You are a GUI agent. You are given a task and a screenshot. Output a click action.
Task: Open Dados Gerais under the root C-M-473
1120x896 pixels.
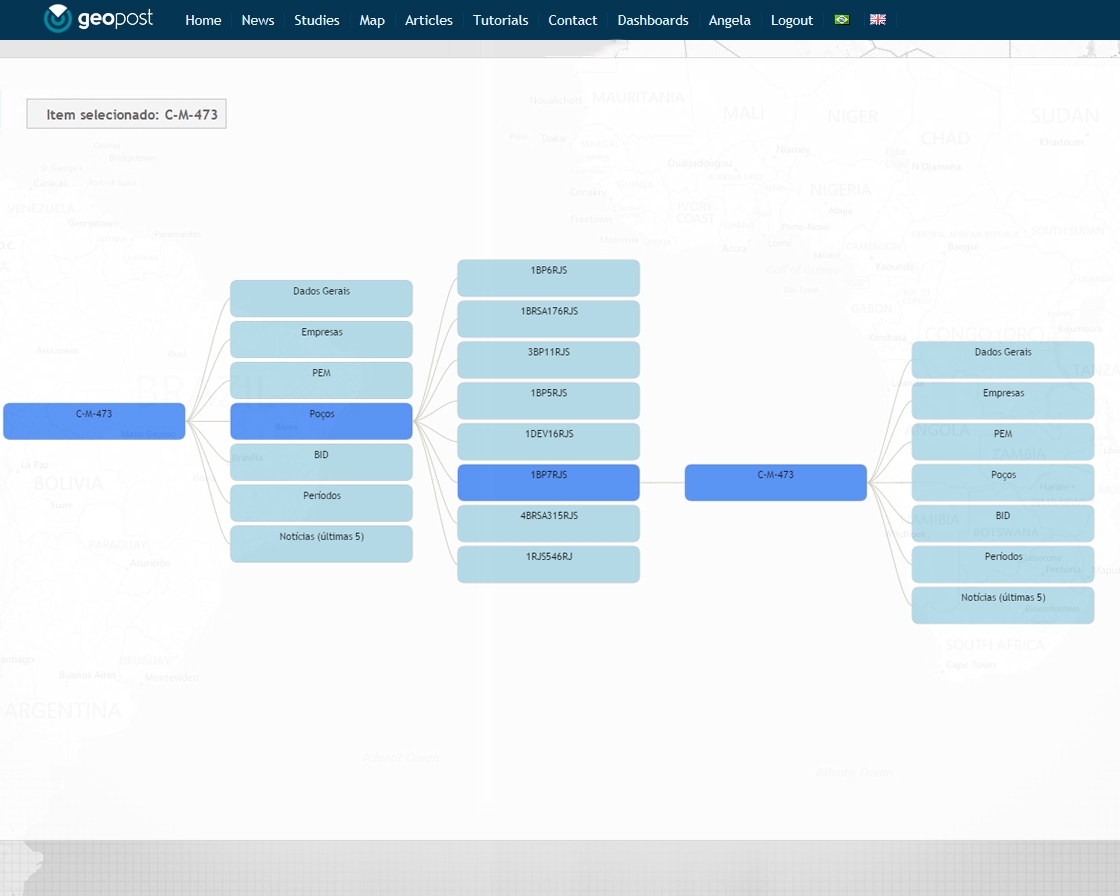tap(321, 298)
